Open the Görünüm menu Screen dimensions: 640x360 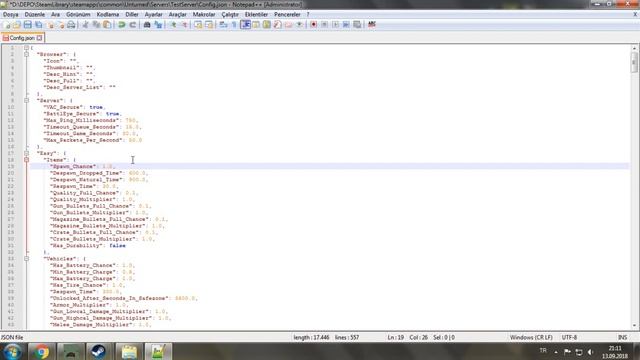coord(78,14)
